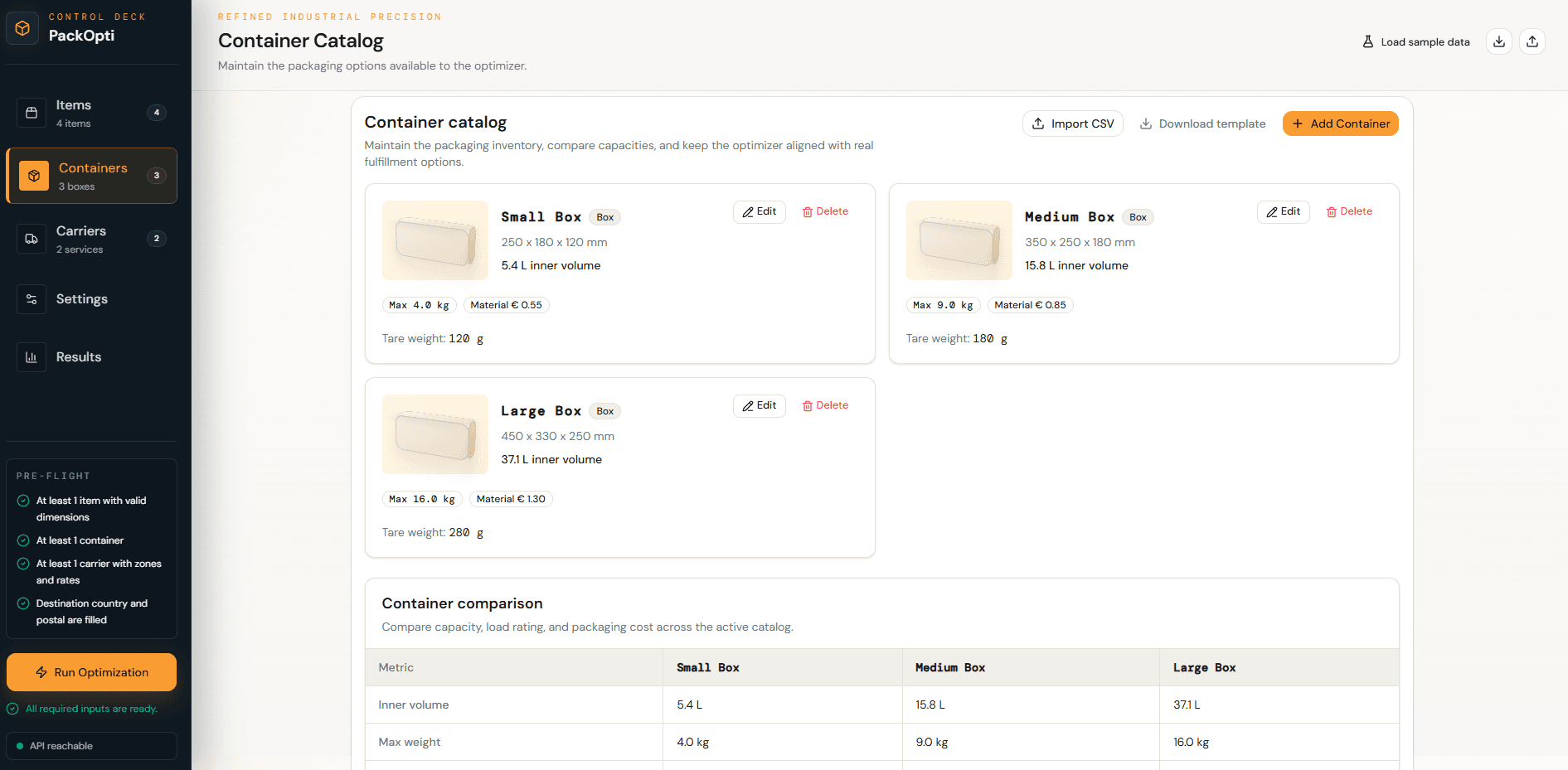The width and height of the screenshot is (1568, 770).
Task: Open Settings from the sidebar
Action: (91, 299)
